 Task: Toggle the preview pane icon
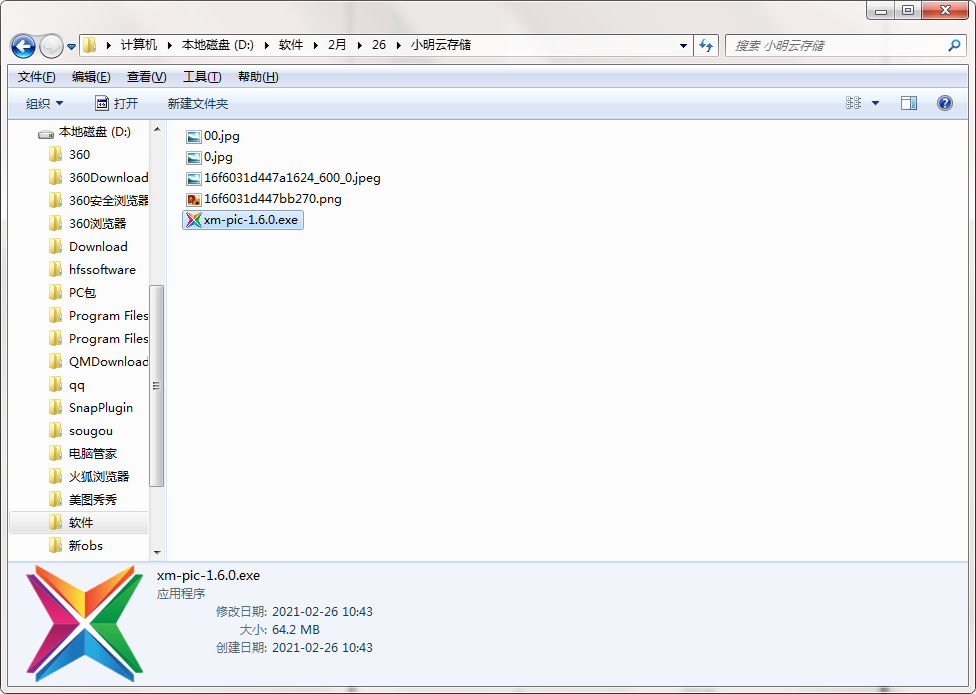[909, 103]
